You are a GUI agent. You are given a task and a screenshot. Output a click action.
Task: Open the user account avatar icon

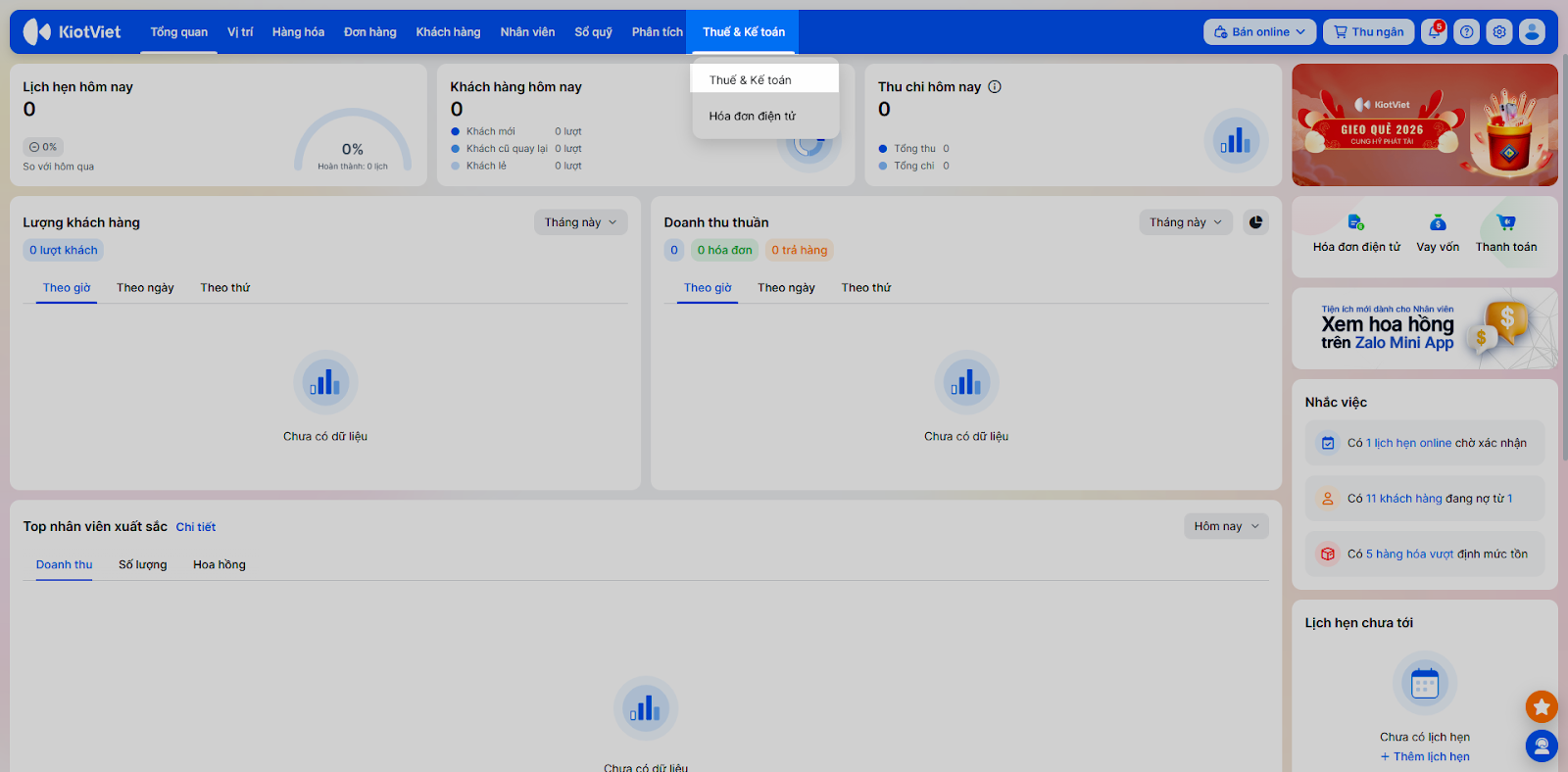1532,31
